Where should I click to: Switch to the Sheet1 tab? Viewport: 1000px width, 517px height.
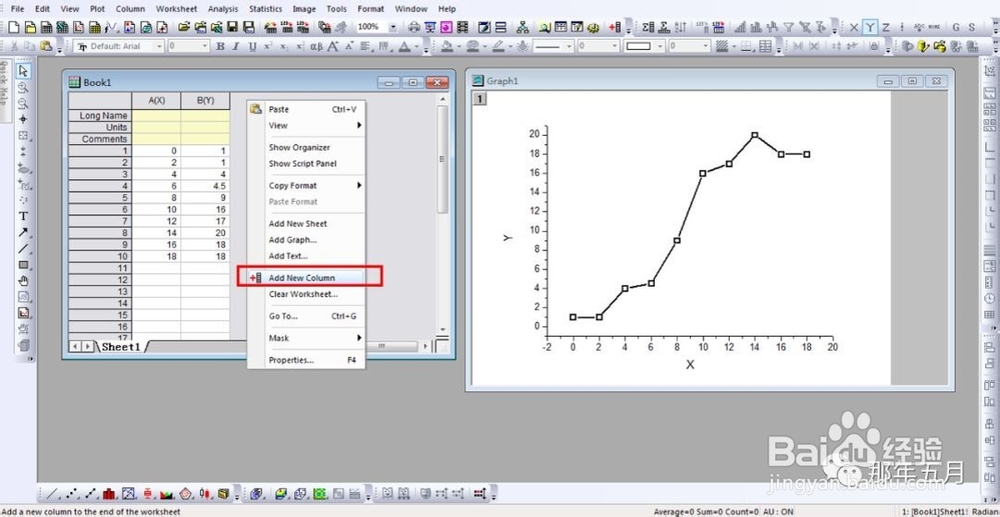coord(121,347)
